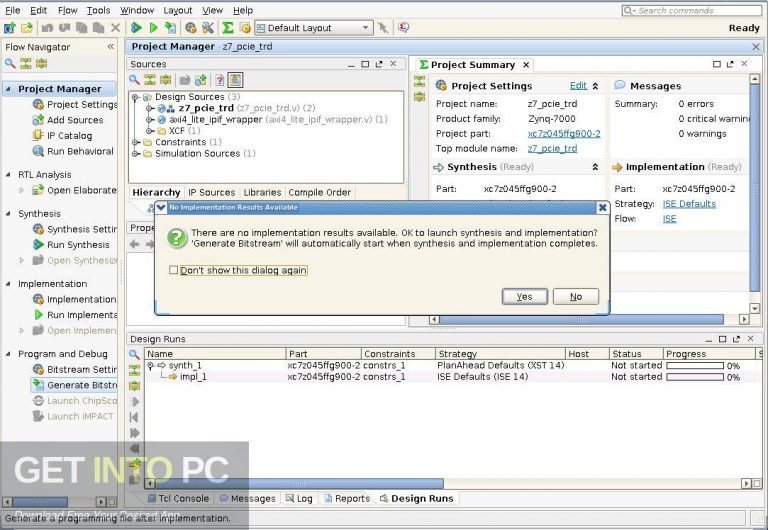Click the Run Synthesis toolbar icon

[x=136, y=28]
